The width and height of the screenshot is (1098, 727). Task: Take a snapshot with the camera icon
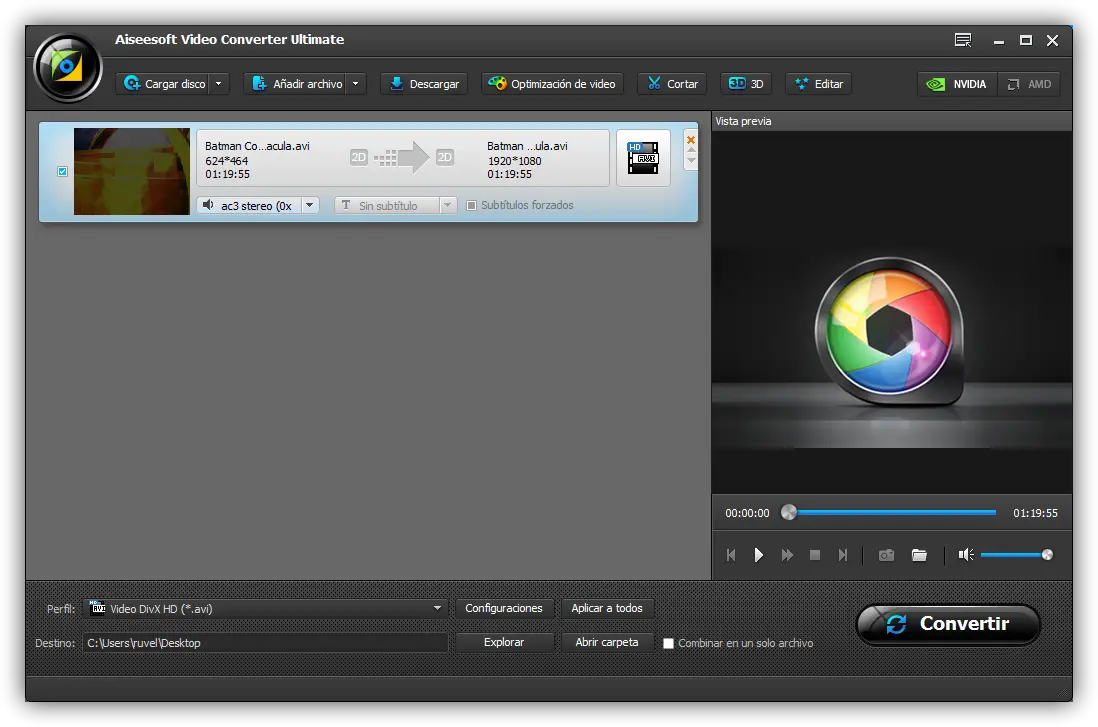(x=886, y=555)
